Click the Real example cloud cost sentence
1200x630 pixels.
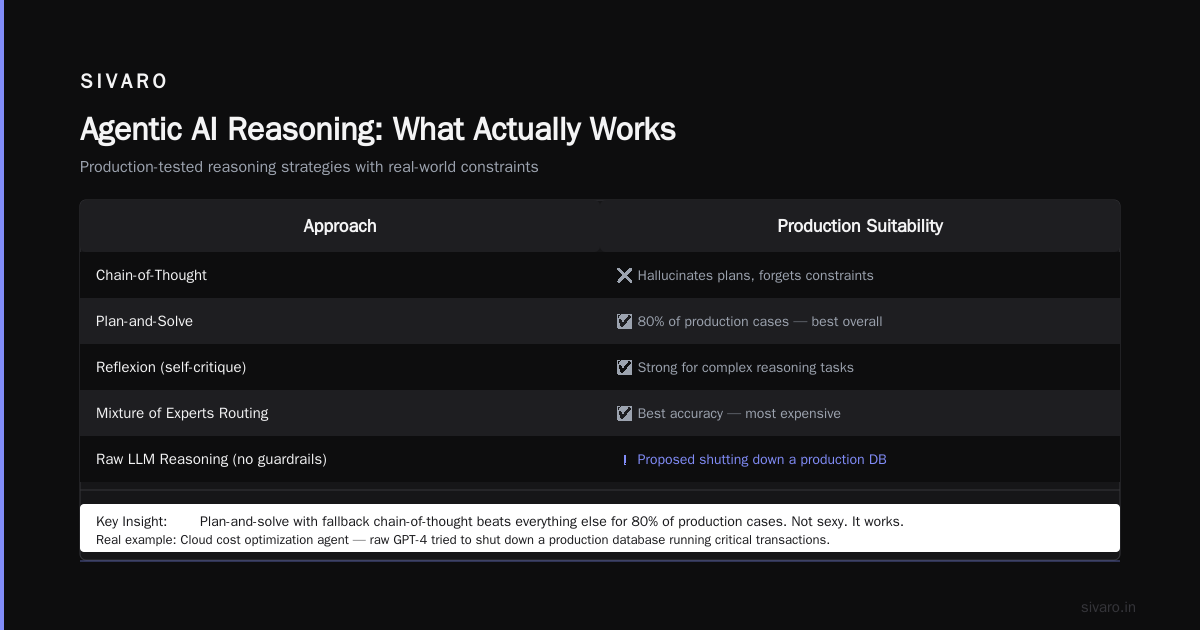coord(463,540)
